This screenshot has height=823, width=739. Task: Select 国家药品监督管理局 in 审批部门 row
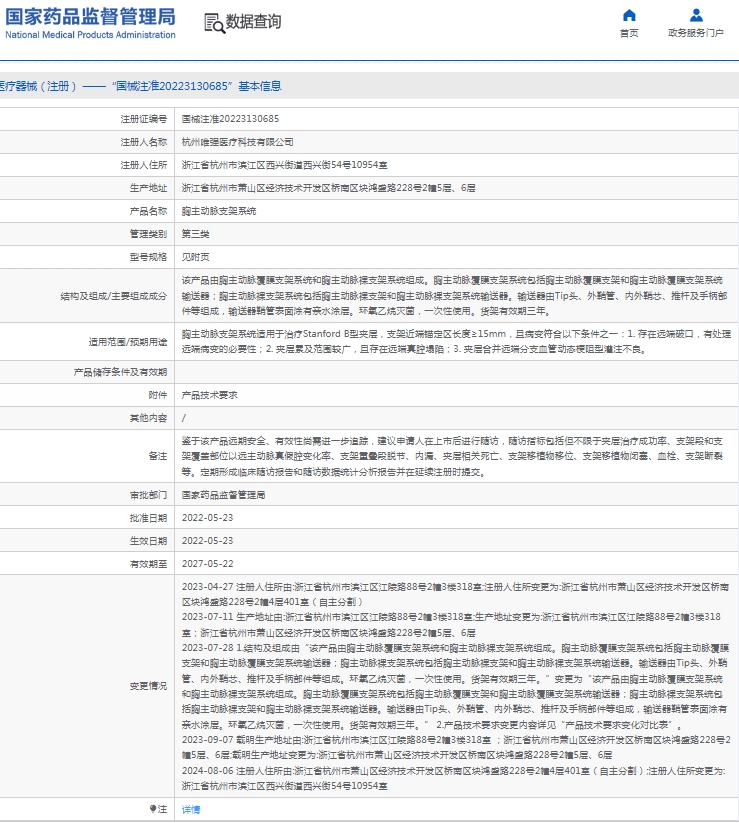point(224,495)
